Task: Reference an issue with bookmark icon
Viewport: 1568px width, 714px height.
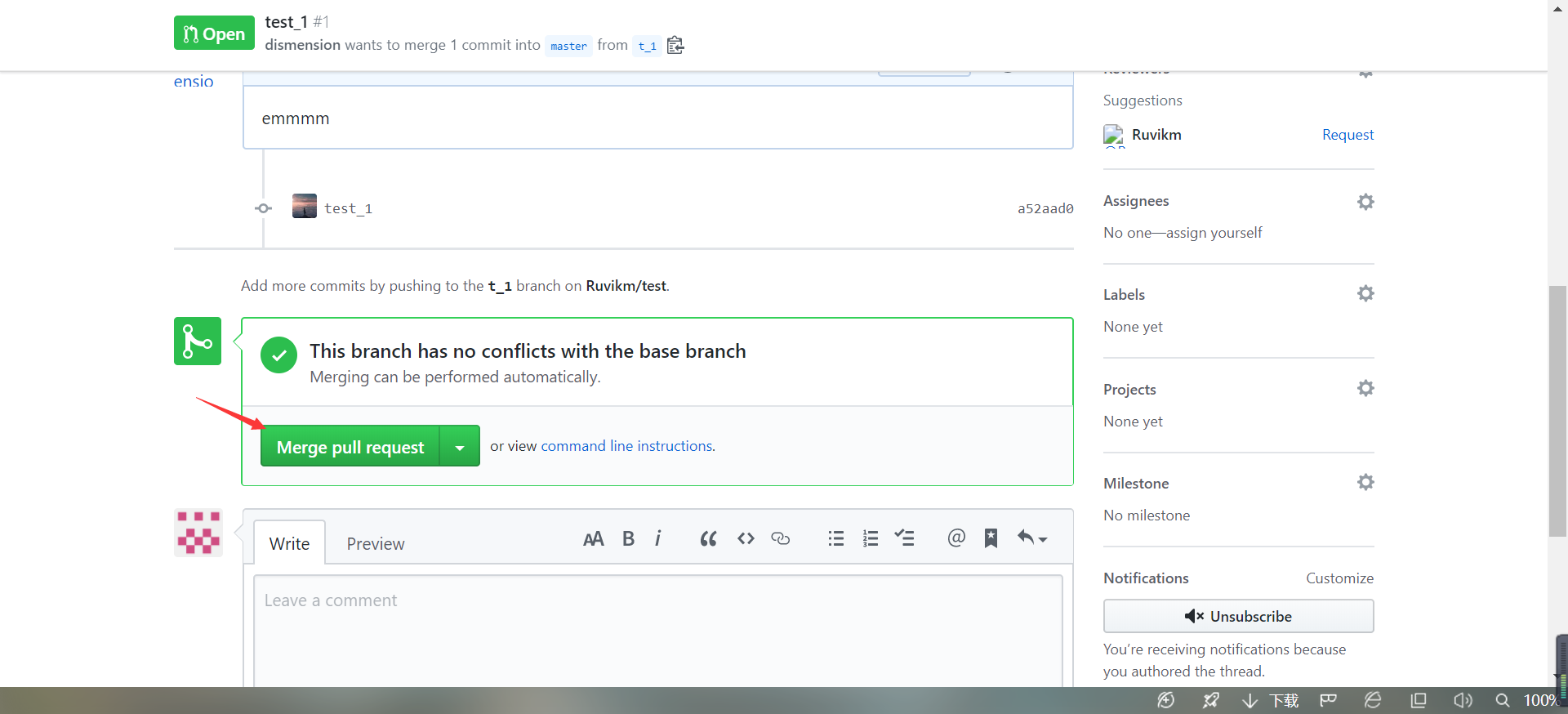Action: pos(991,538)
